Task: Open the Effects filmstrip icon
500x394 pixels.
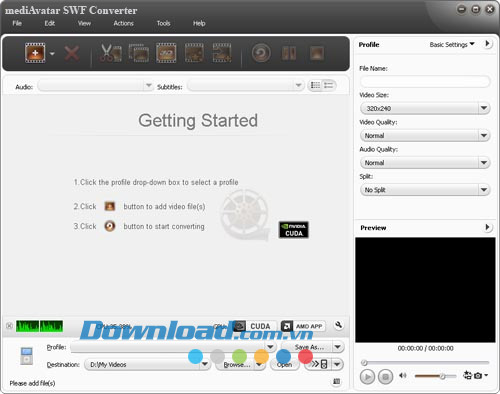Action: click(194, 53)
